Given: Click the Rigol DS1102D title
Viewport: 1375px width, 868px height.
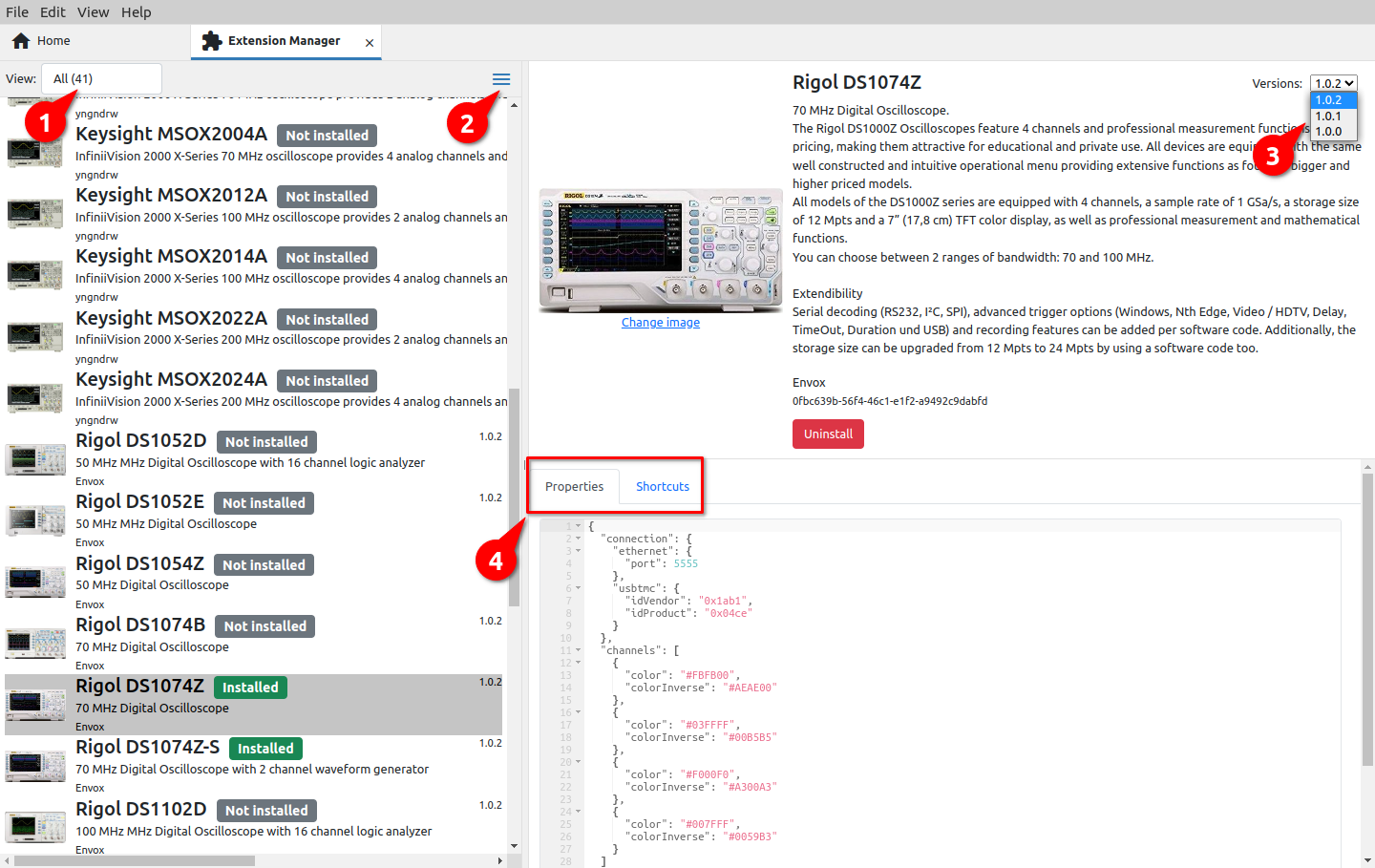Looking at the screenshot, I should (141, 810).
